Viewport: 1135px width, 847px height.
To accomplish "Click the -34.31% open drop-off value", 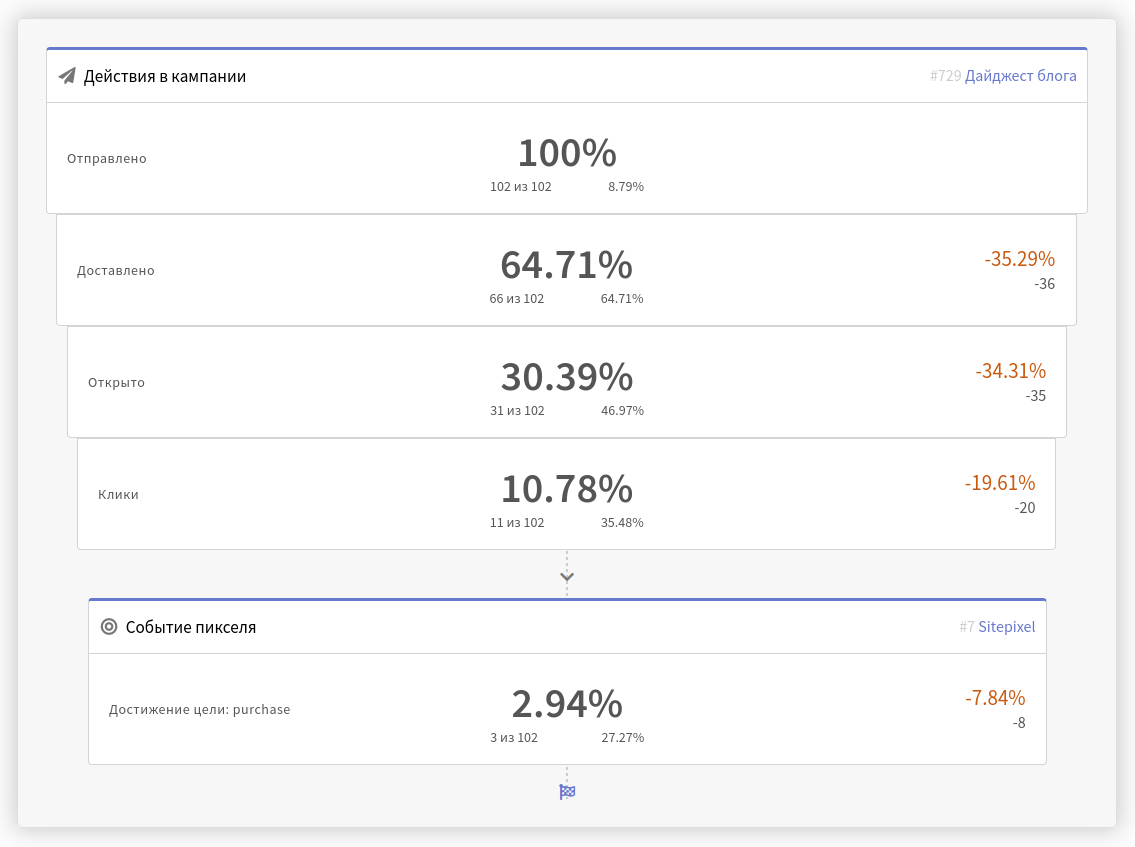I will [x=1010, y=371].
